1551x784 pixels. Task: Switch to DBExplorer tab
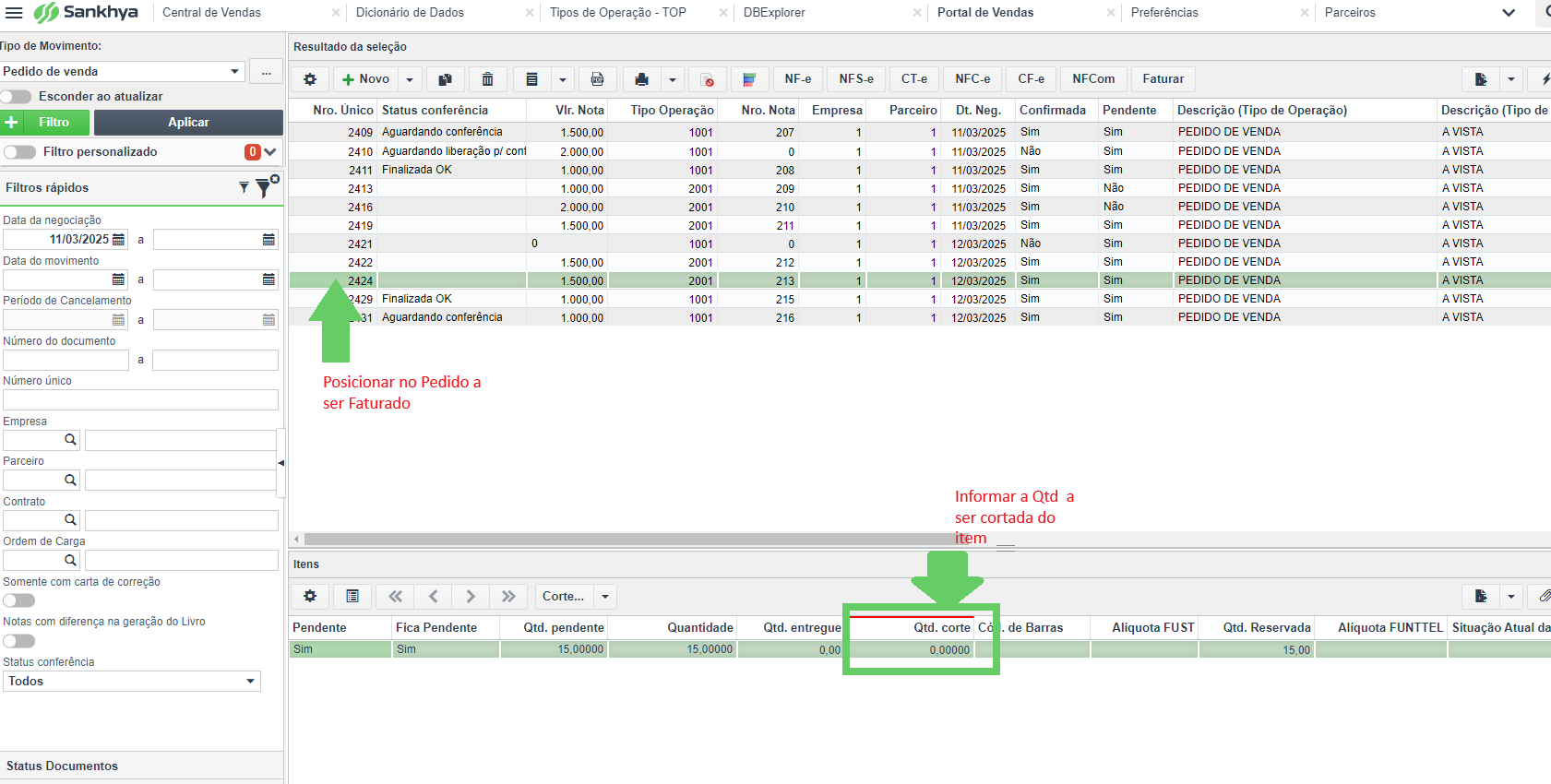(x=774, y=13)
